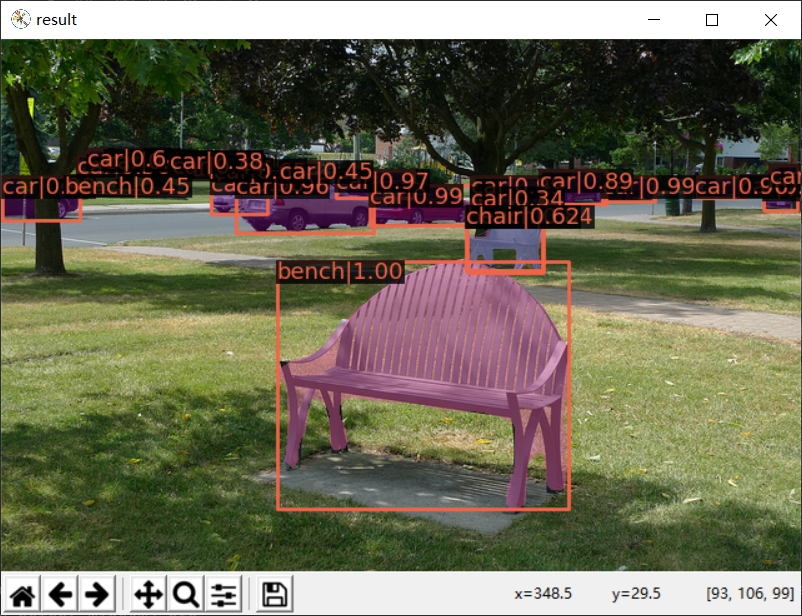
Task: Click the car|0.34 label
Action: click(517, 197)
